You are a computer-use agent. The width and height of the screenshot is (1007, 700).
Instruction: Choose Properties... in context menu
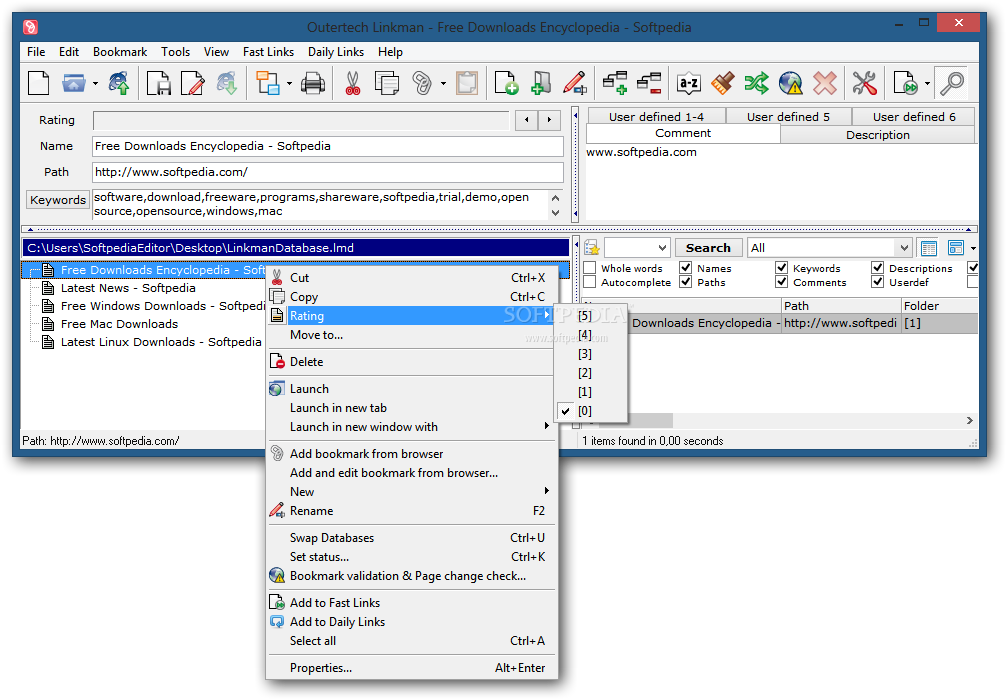412,668
